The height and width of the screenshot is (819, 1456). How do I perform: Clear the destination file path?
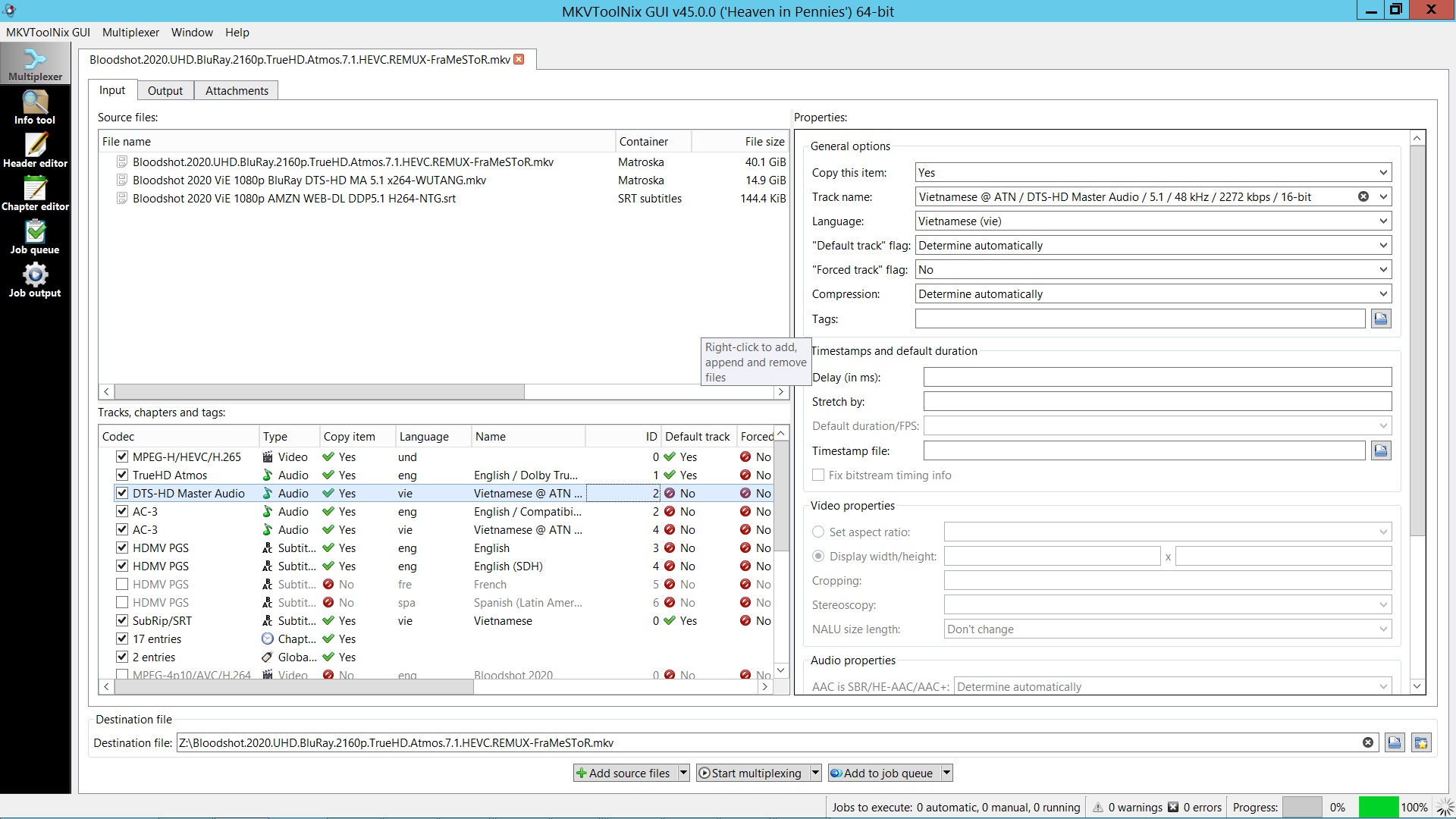(x=1368, y=742)
